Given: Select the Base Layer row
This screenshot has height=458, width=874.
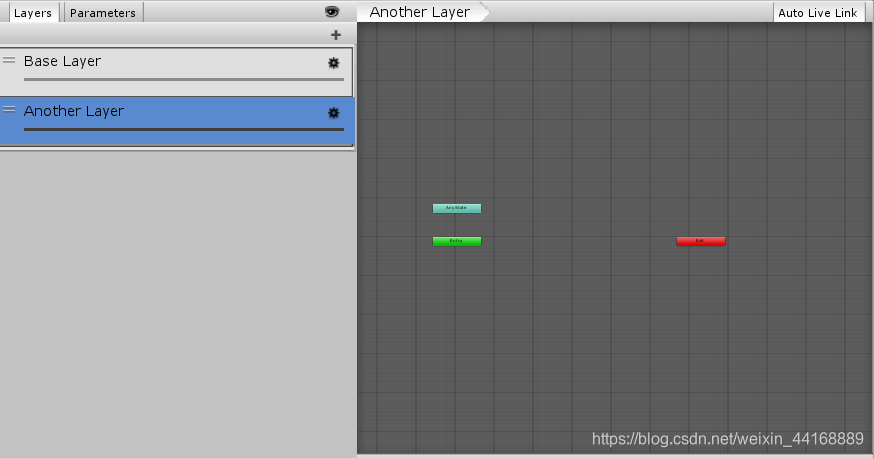Looking at the screenshot, I should 176,72.
